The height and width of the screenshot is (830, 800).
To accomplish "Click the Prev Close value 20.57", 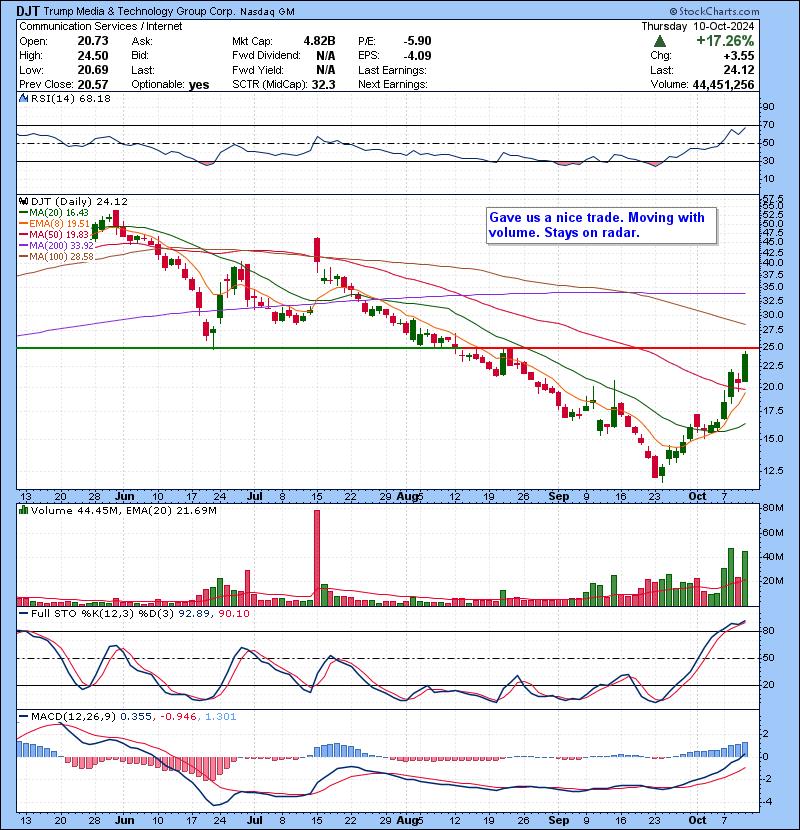I will [93, 84].
